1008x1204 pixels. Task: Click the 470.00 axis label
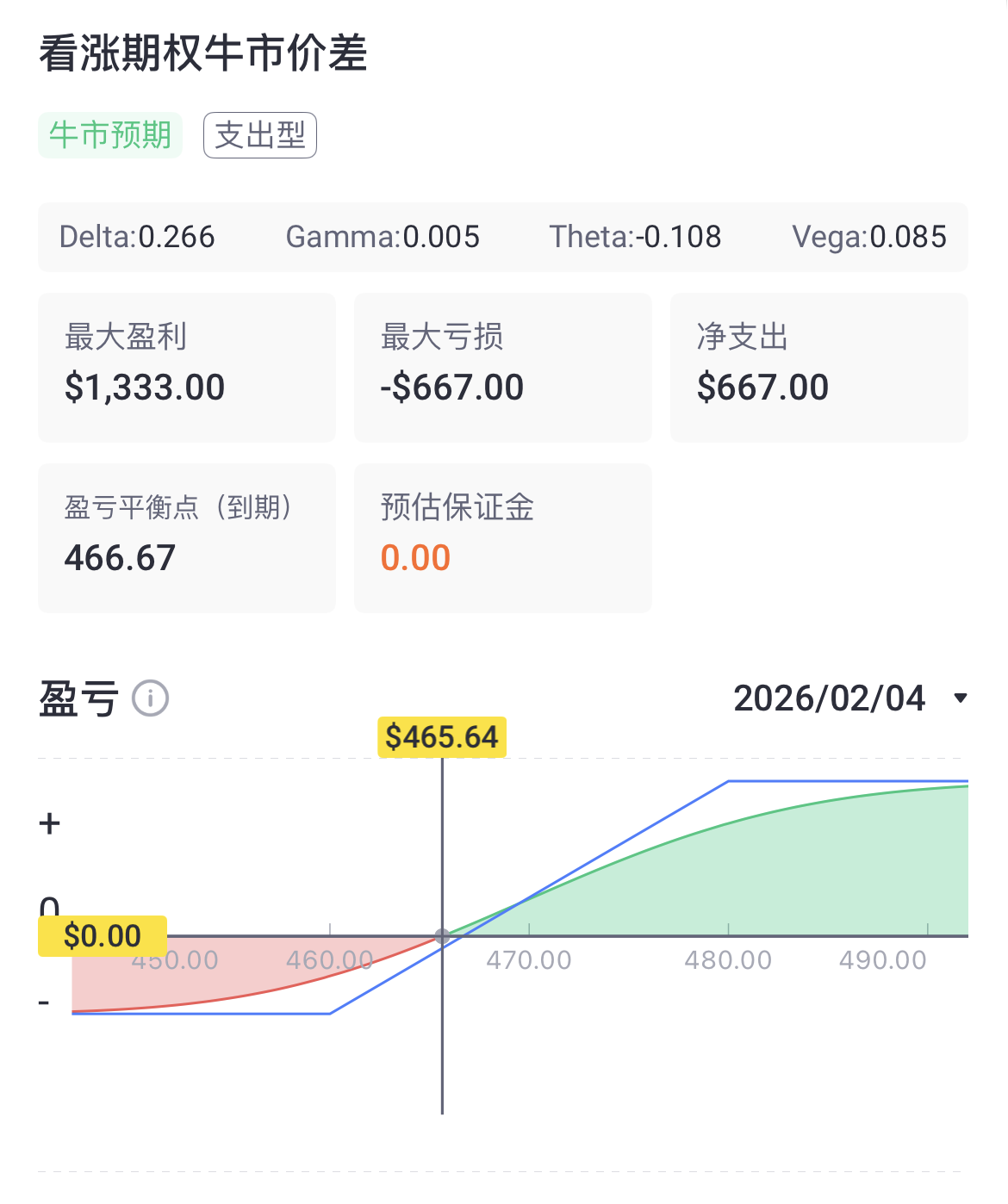[529, 960]
